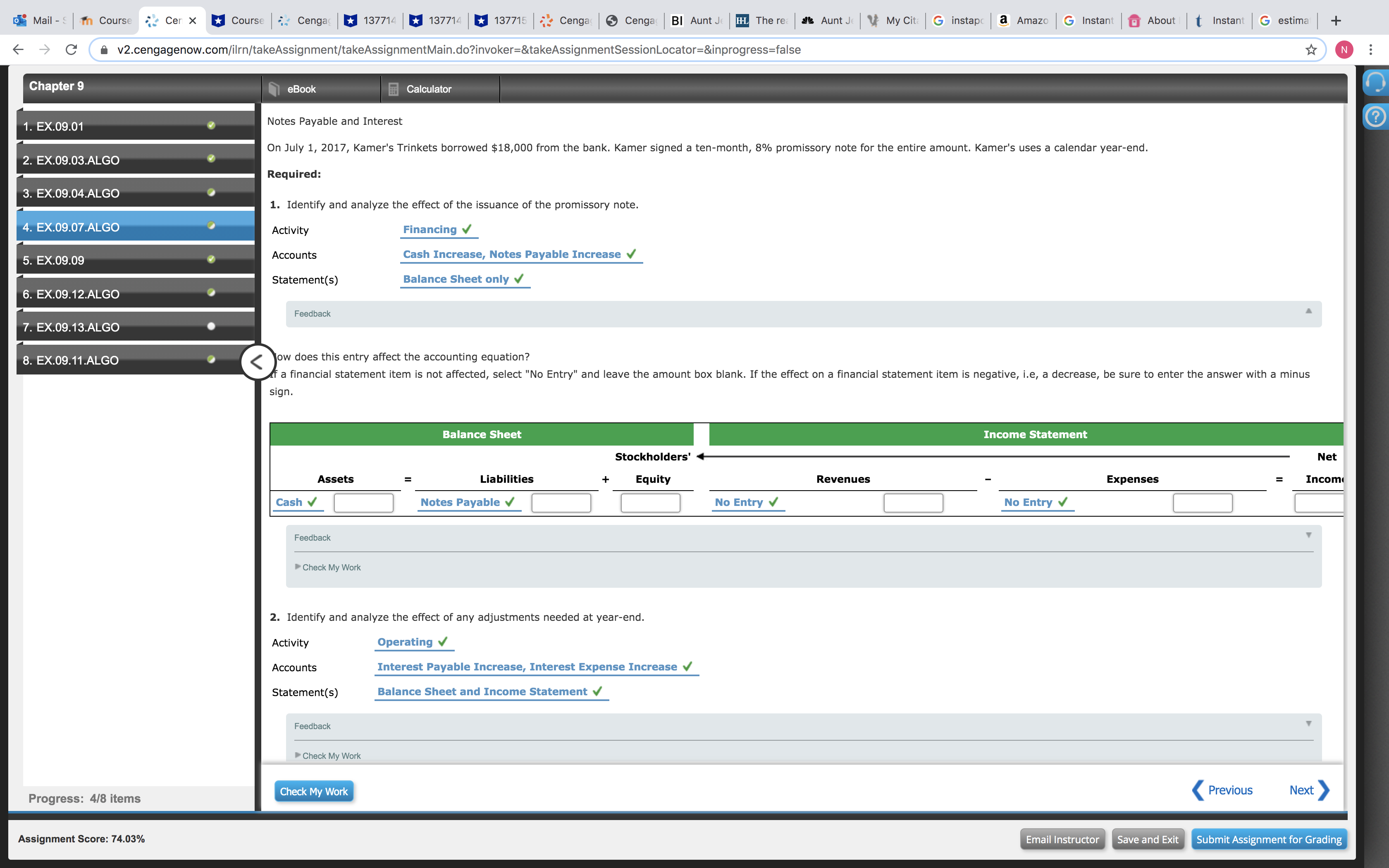The width and height of the screenshot is (1389, 868).
Task: Open the eBook icon in toolbar
Action: [x=274, y=89]
